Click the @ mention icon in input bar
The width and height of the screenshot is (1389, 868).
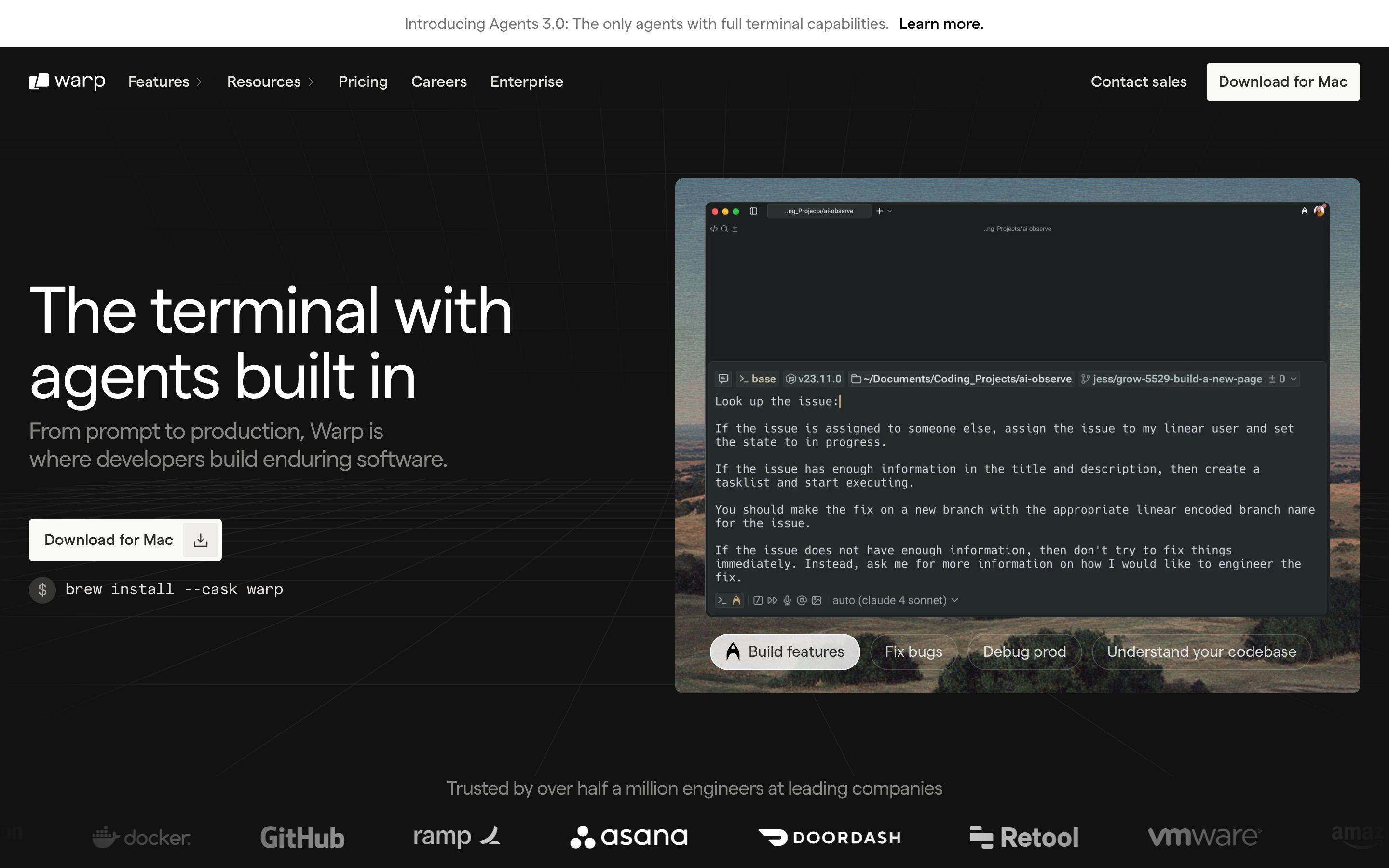(802, 600)
